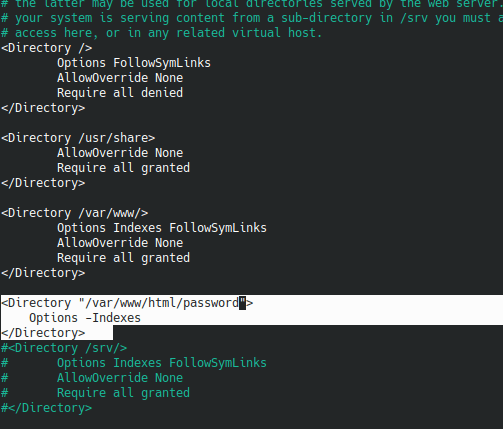Viewport: 504px width, 429px height.
Task: Click the commented #<Directory /srv/> line
Action: click(64, 348)
